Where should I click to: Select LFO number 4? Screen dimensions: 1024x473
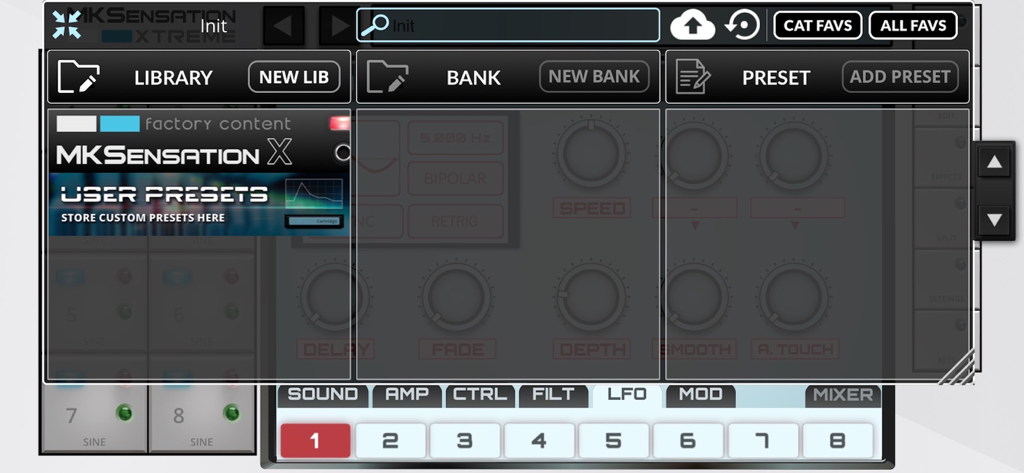[x=539, y=440]
